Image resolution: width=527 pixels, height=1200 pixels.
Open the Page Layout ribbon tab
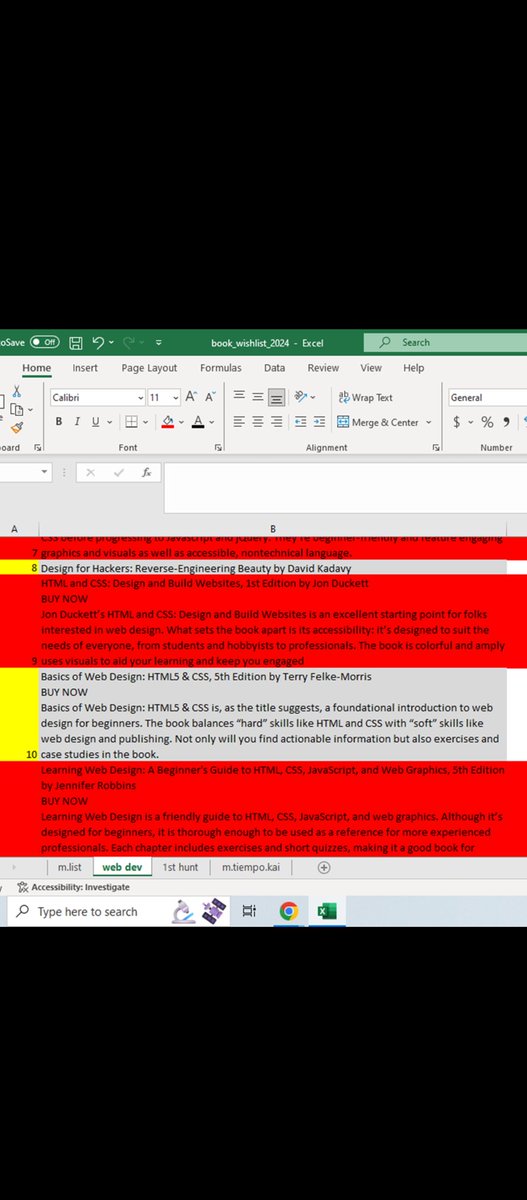click(149, 368)
